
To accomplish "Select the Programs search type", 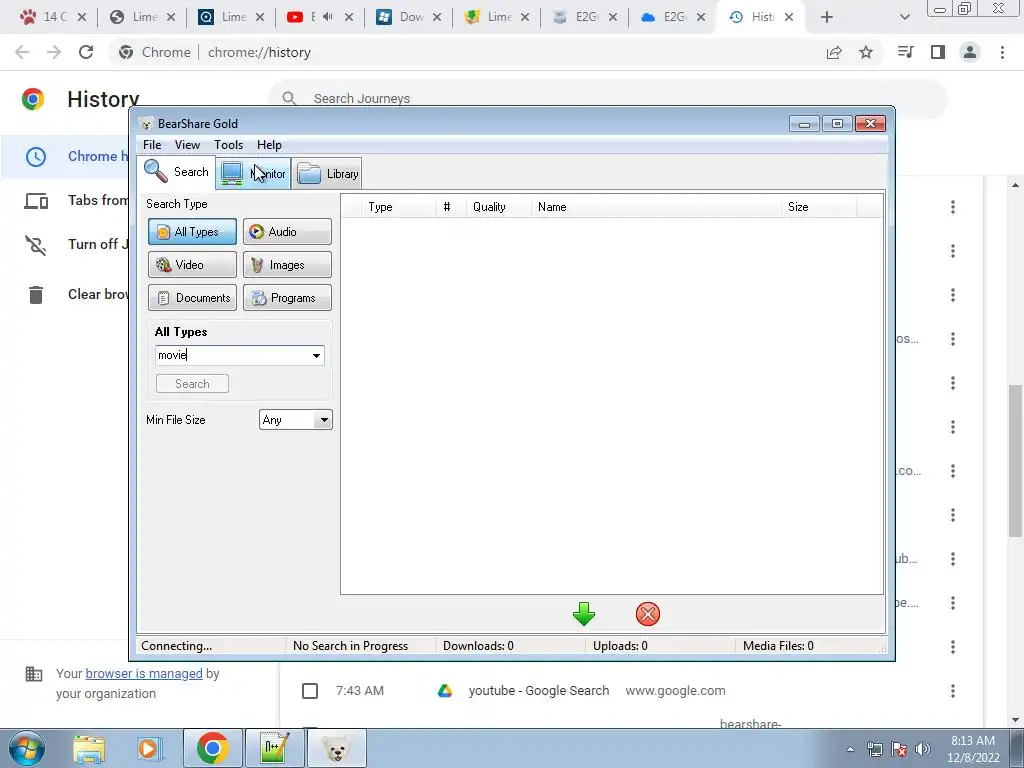I will pos(287,298).
